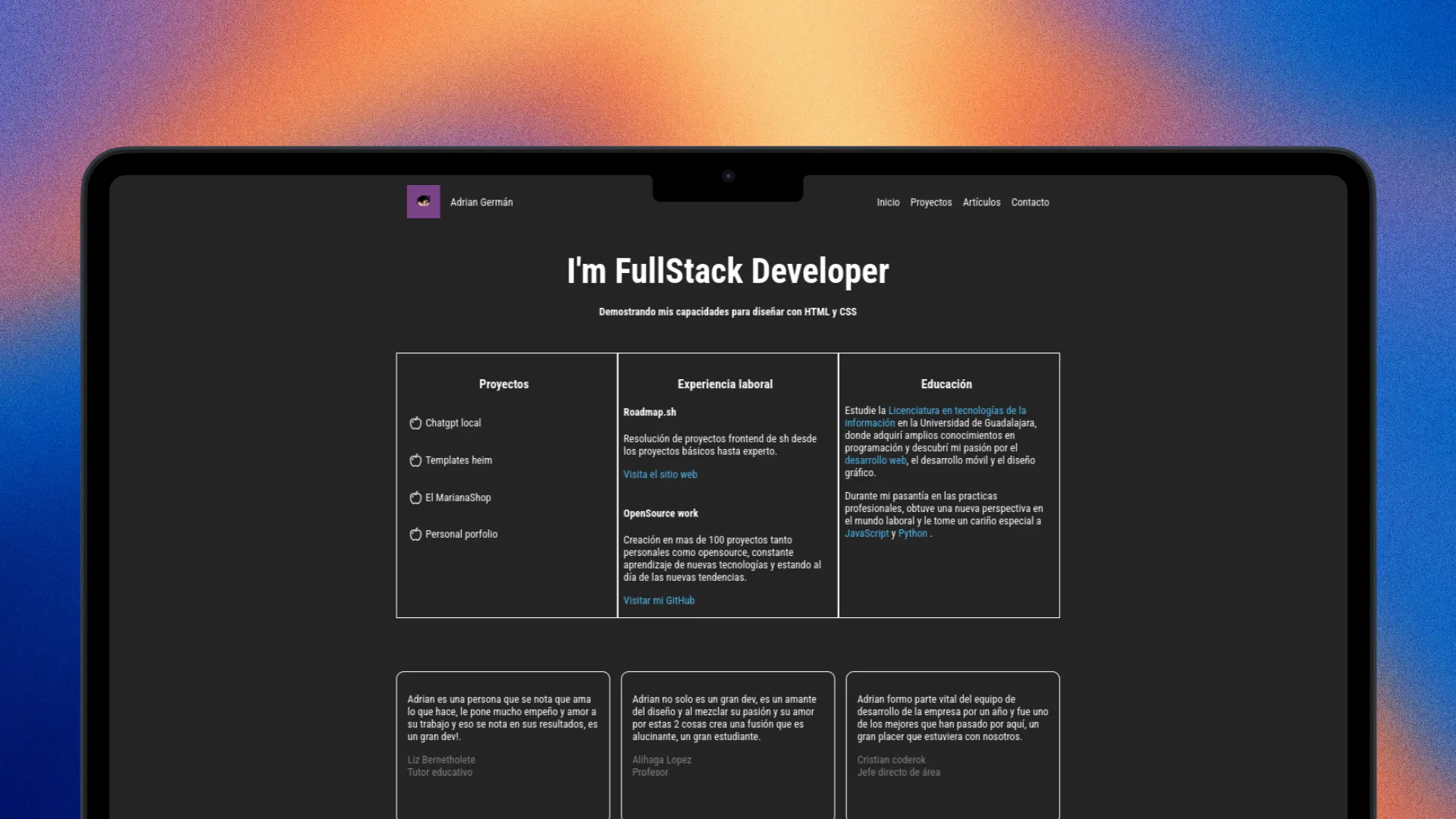Open the Inicio nav item
This screenshot has width=1456, height=819.
point(888,202)
